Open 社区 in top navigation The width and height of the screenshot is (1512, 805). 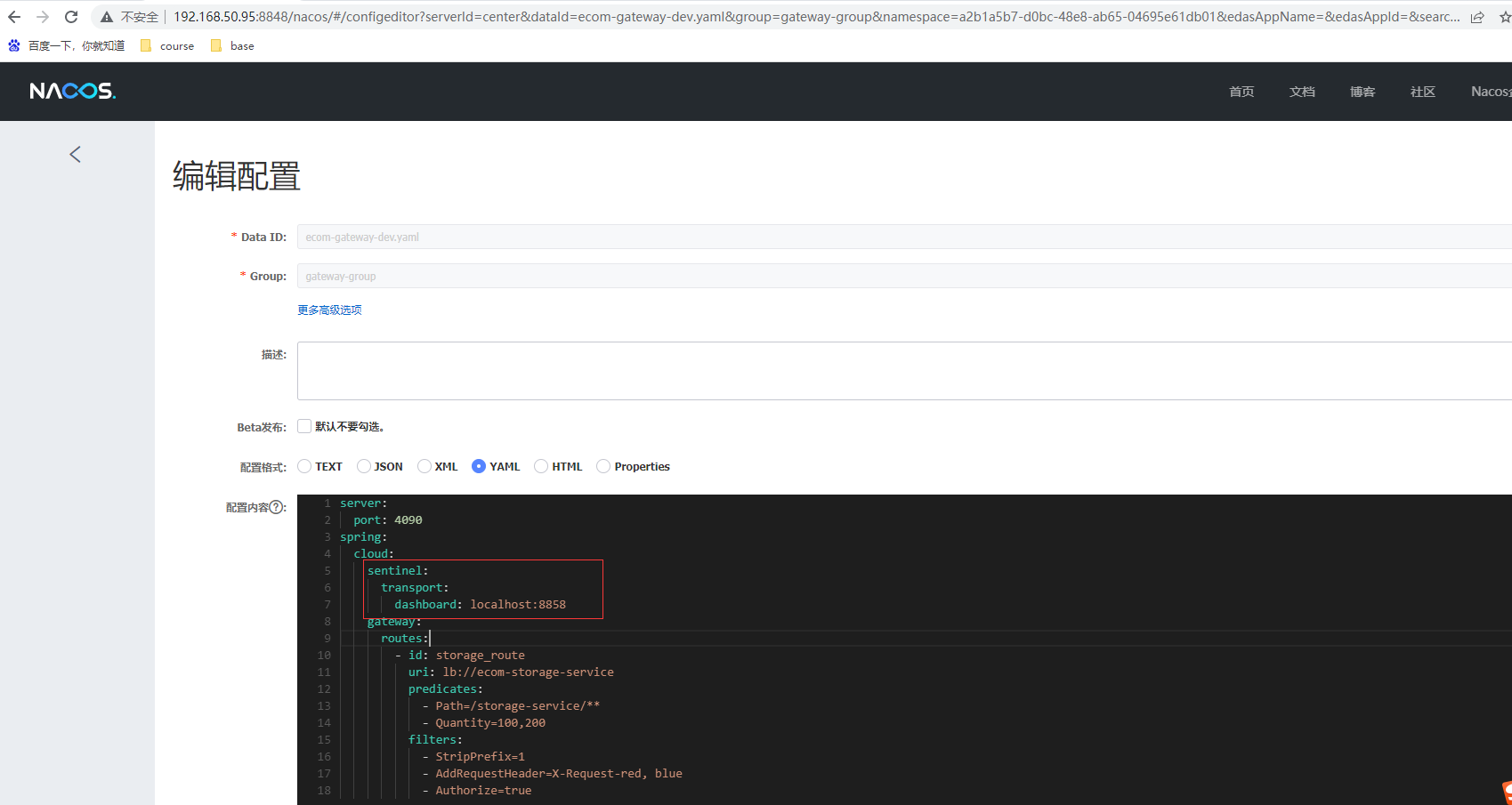click(1423, 92)
